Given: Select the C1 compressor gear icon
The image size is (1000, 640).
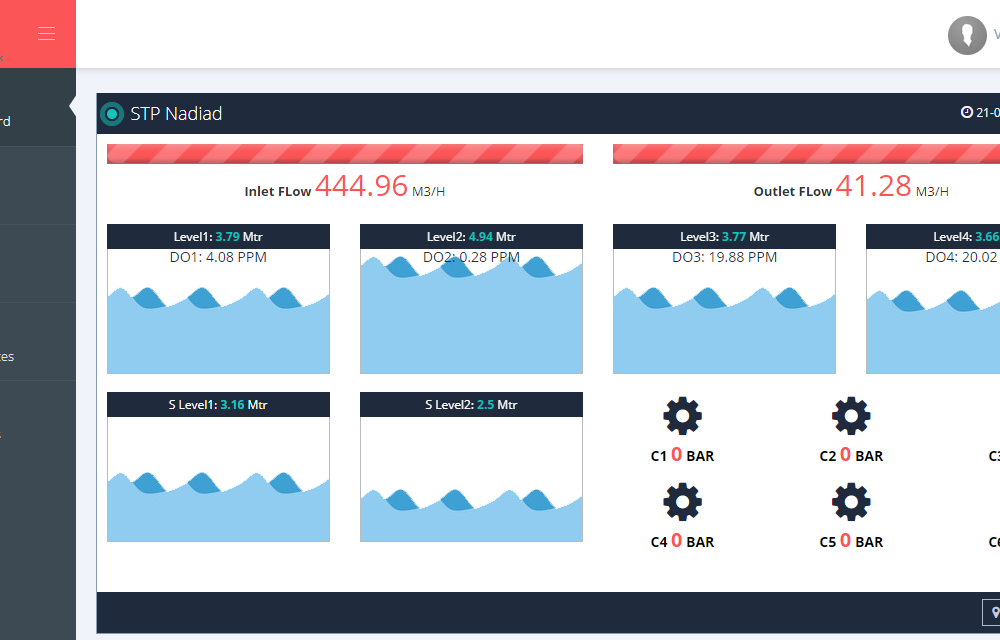Looking at the screenshot, I should click(x=682, y=416).
